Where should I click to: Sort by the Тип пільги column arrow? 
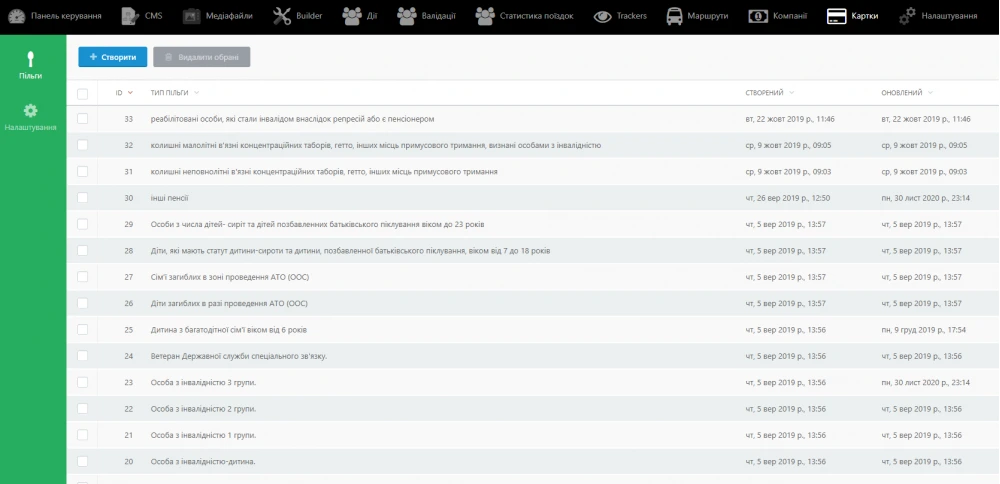pos(198,93)
